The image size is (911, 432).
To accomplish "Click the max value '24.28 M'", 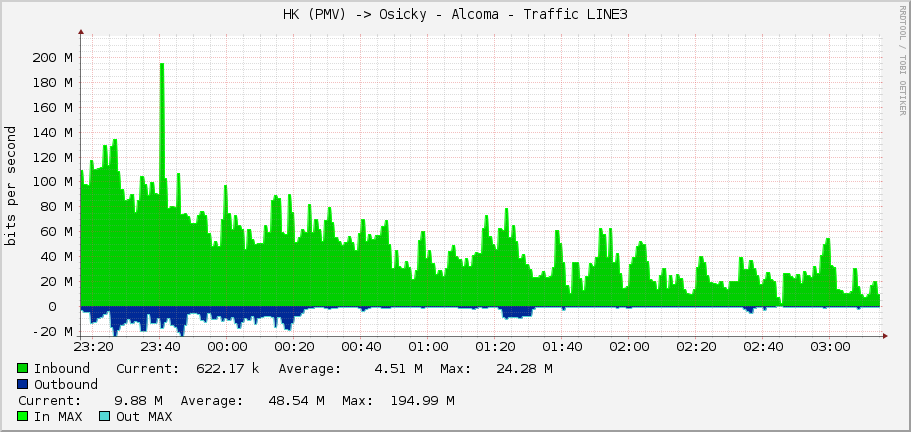I will click(x=523, y=368).
